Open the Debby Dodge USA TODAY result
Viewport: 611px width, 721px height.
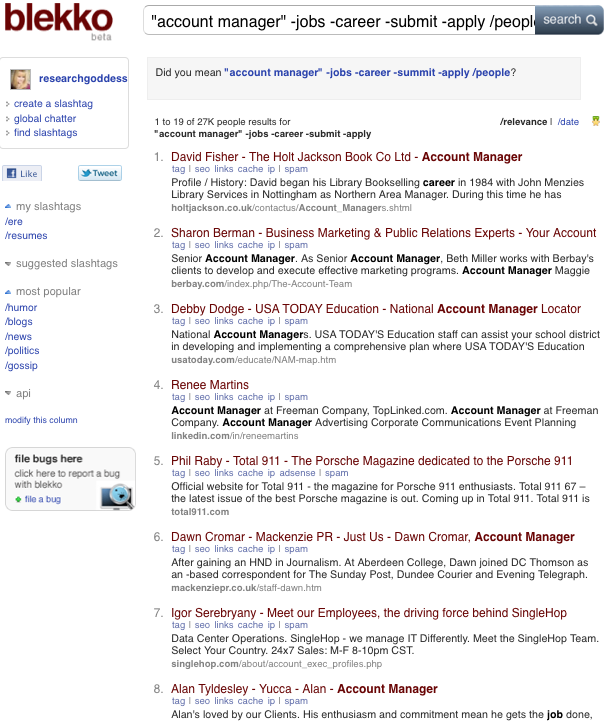376,309
